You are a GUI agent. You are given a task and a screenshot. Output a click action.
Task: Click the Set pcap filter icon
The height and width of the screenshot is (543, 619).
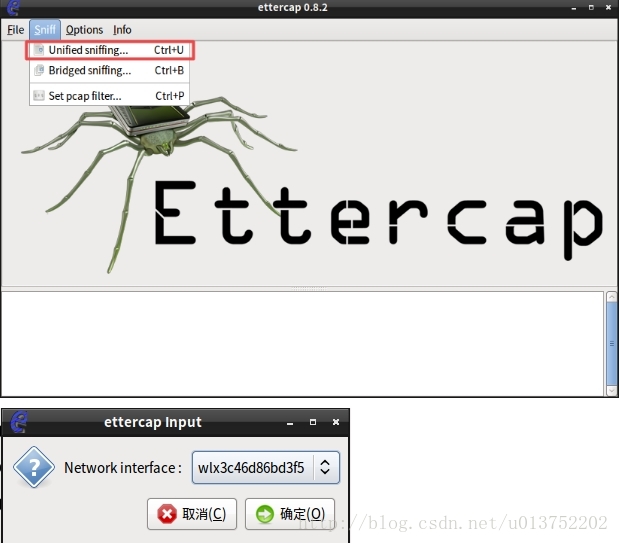(39, 96)
